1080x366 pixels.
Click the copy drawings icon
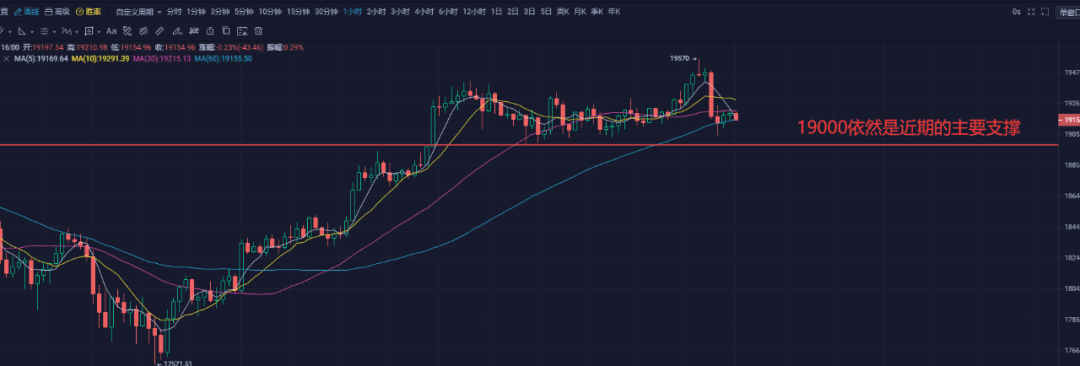(226, 31)
